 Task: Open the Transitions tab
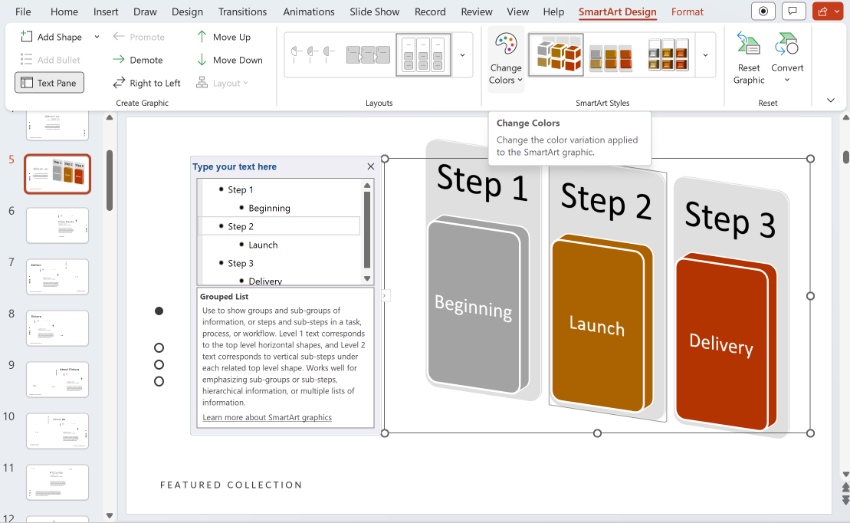click(x=242, y=11)
